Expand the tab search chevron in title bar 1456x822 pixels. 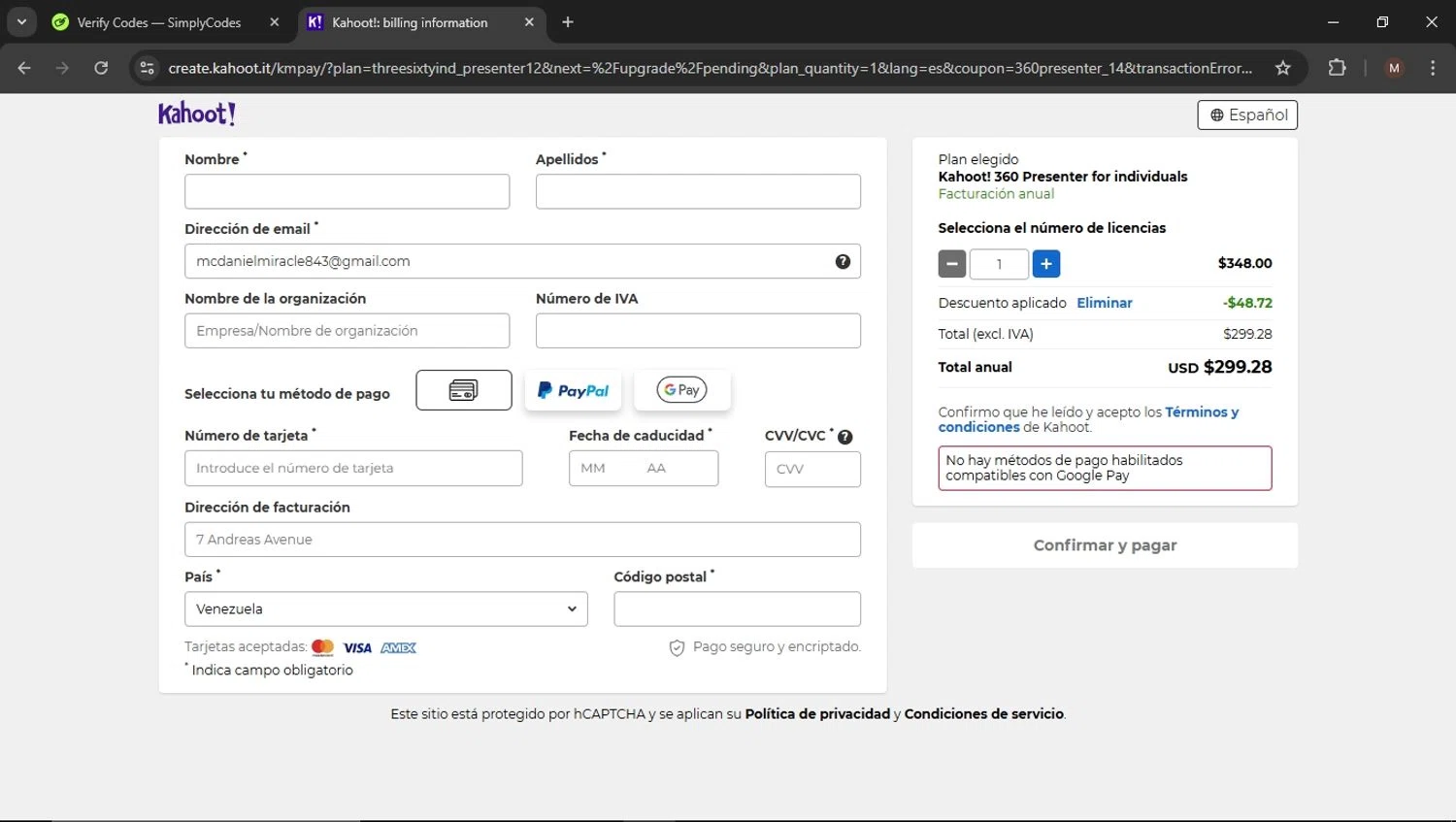point(21,21)
